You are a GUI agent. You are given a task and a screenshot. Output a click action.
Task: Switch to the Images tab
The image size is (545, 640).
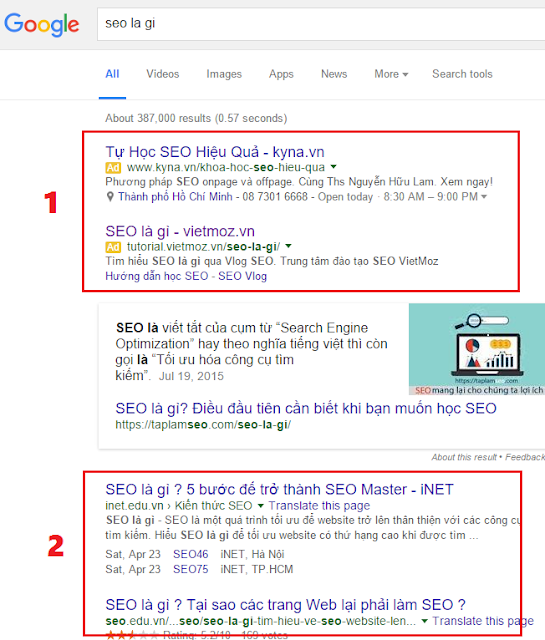pyautogui.click(x=224, y=74)
